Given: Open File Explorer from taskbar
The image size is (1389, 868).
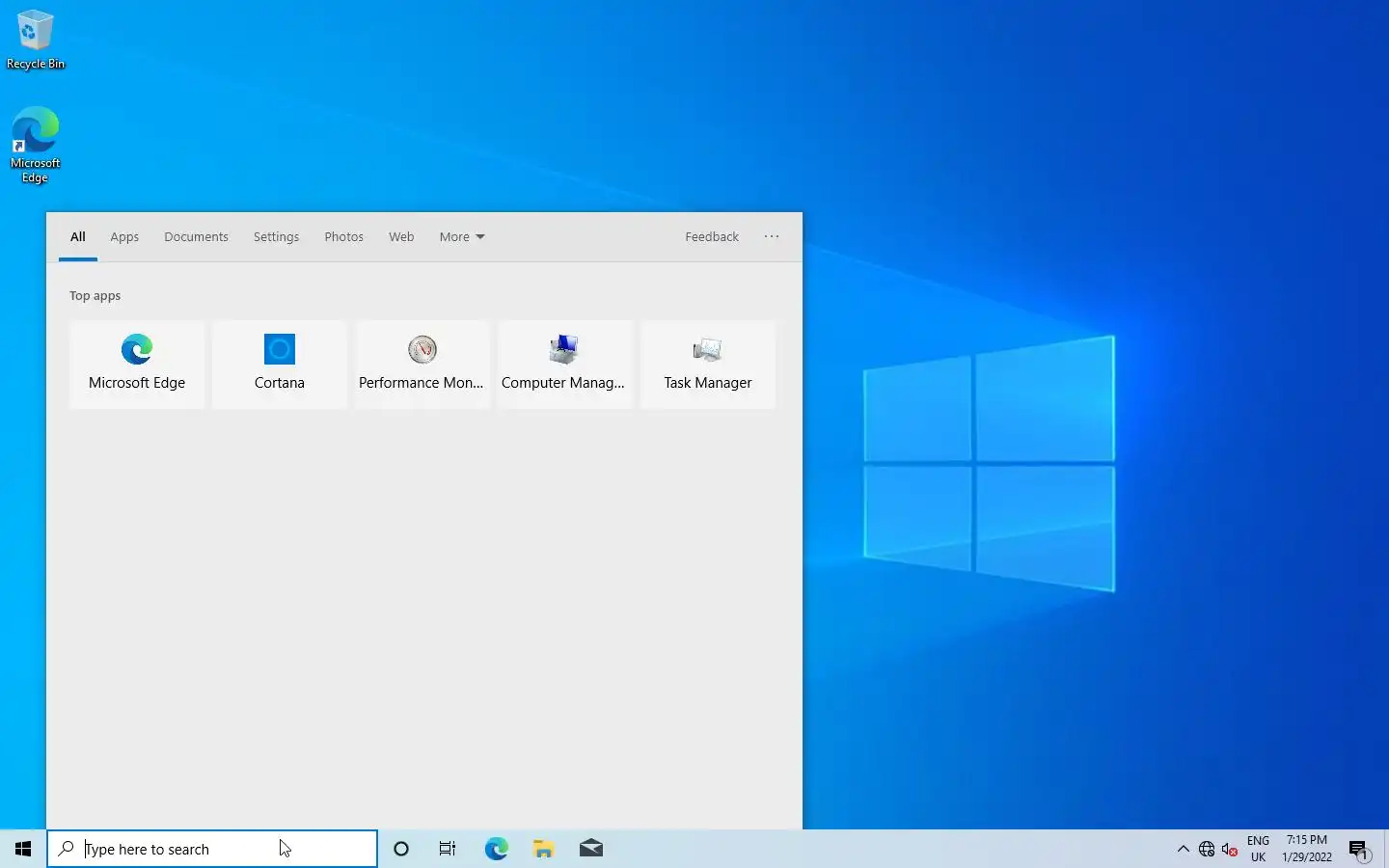Looking at the screenshot, I should click(x=543, y=849).
